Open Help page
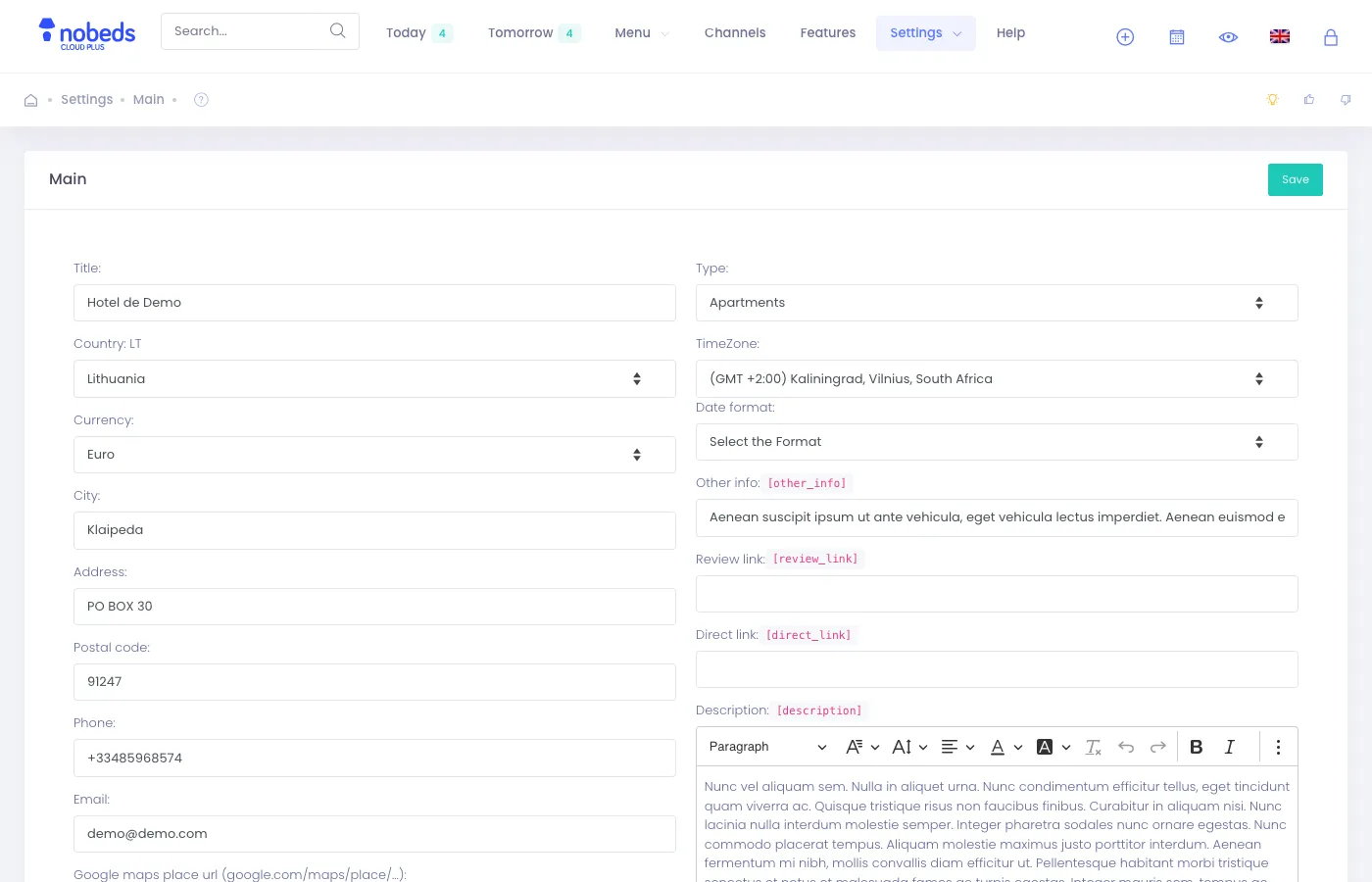Screen dimensions: 1372x882 point(1010,33)
